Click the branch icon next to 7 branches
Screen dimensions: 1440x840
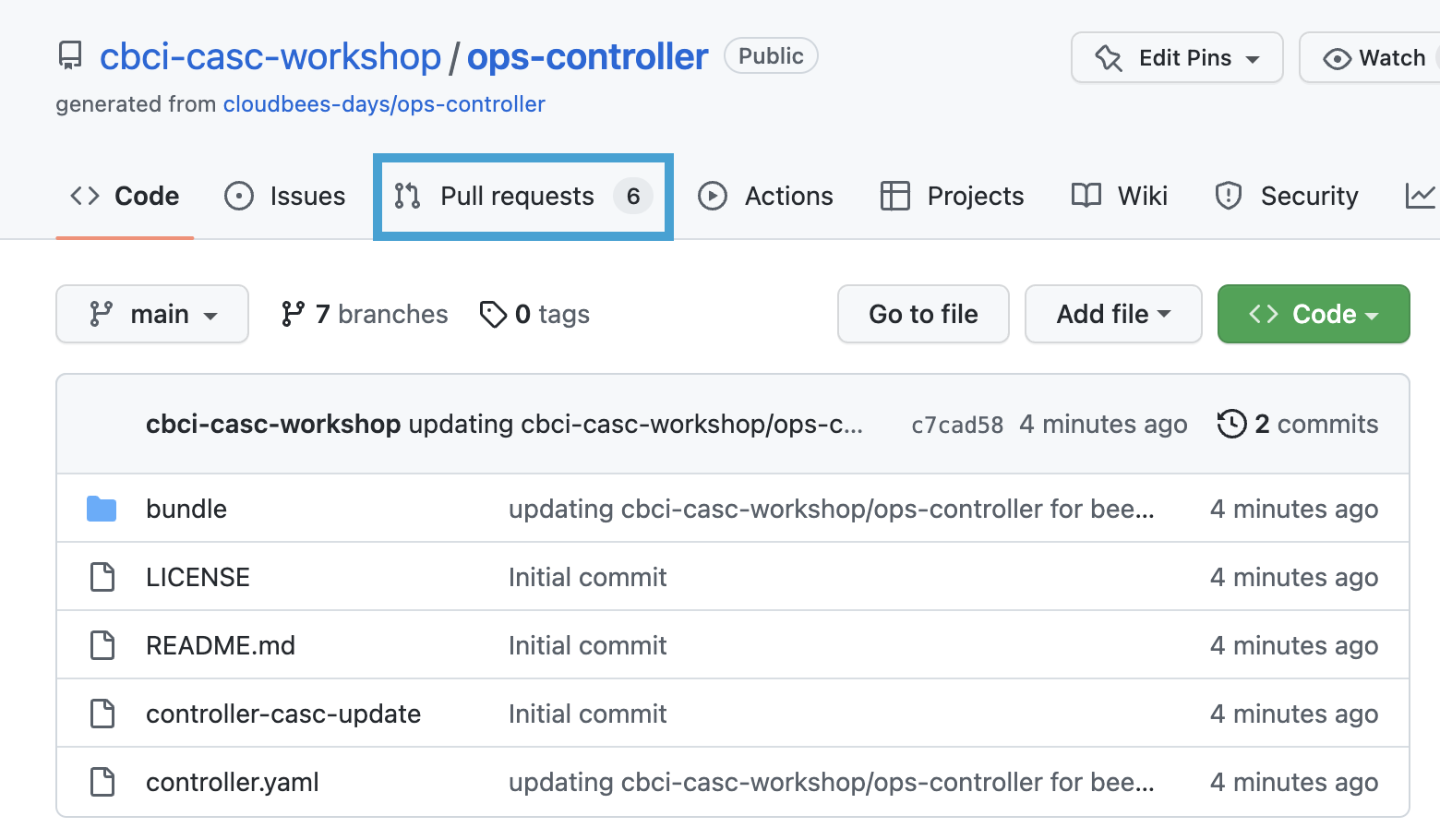click(x=293, y=314)
